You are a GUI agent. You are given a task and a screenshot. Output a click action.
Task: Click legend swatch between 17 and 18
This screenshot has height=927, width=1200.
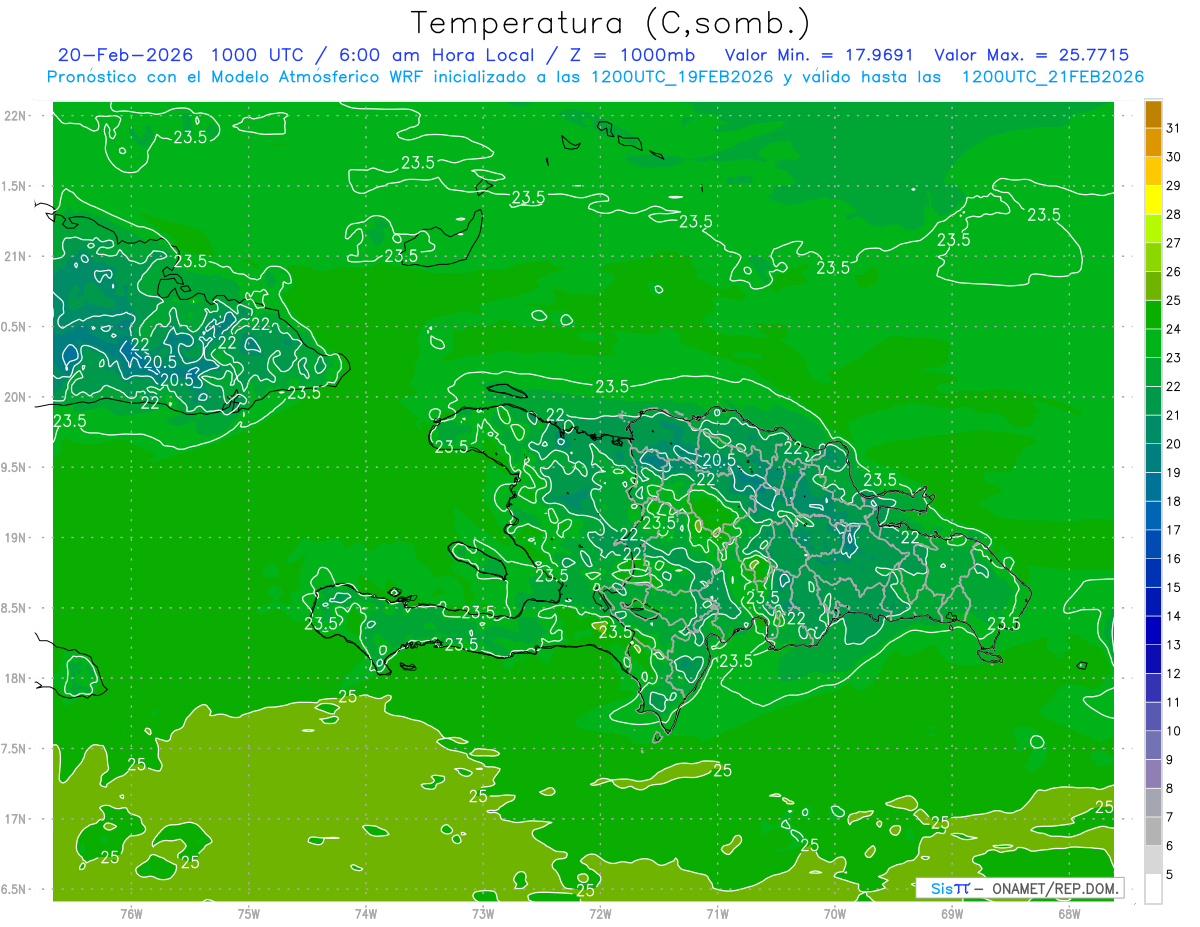point(1153,516)
